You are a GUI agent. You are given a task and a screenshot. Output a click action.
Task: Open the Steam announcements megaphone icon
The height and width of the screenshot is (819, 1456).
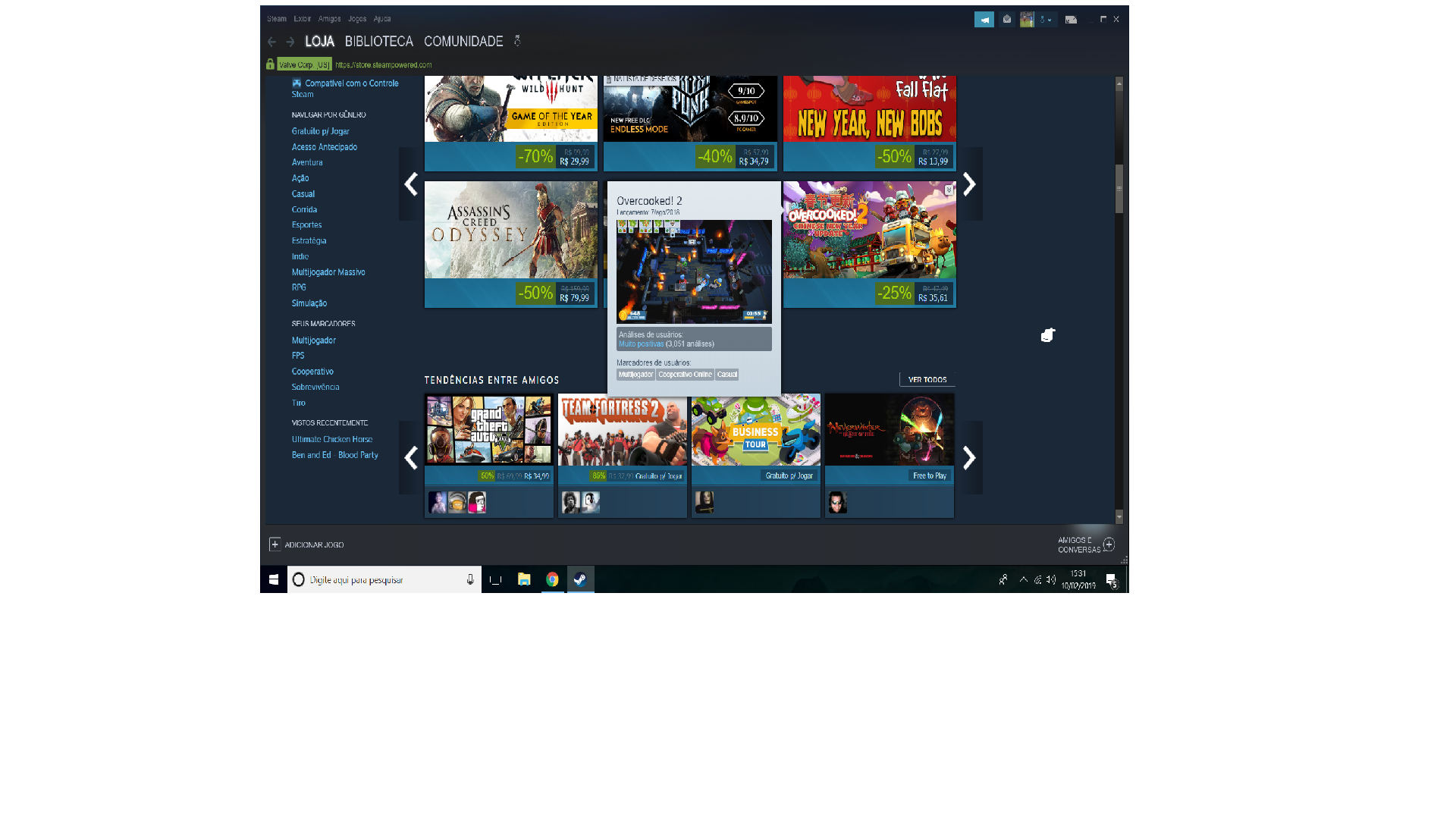984,20
